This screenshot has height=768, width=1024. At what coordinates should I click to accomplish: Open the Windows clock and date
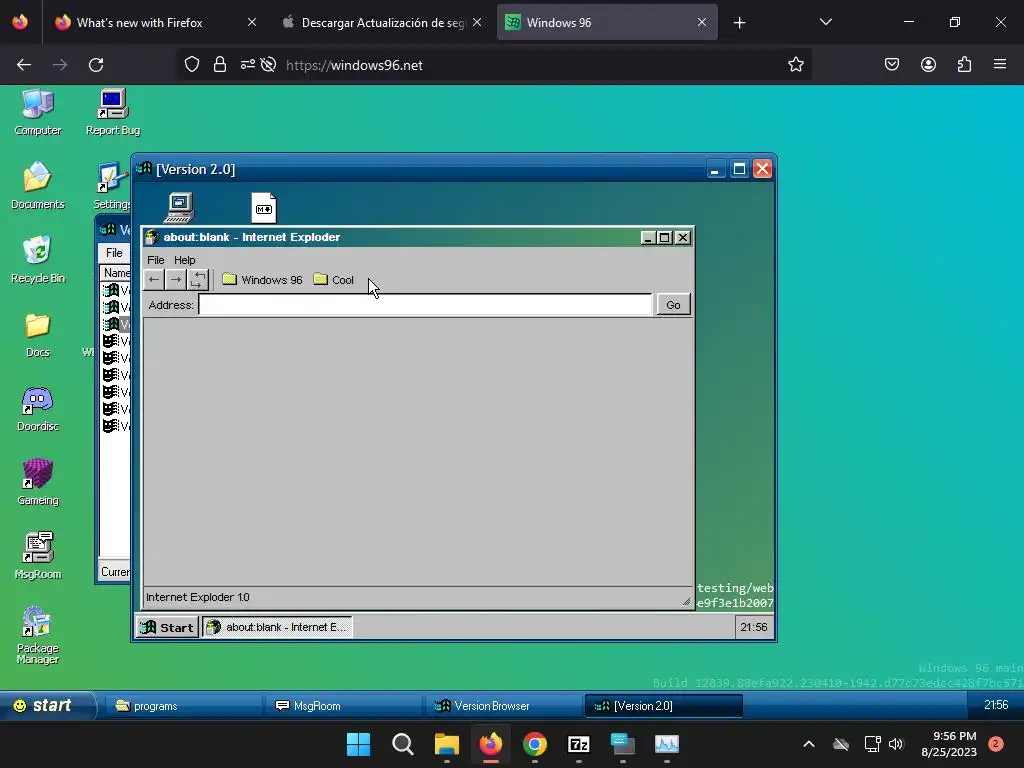[x=949, y=744]
